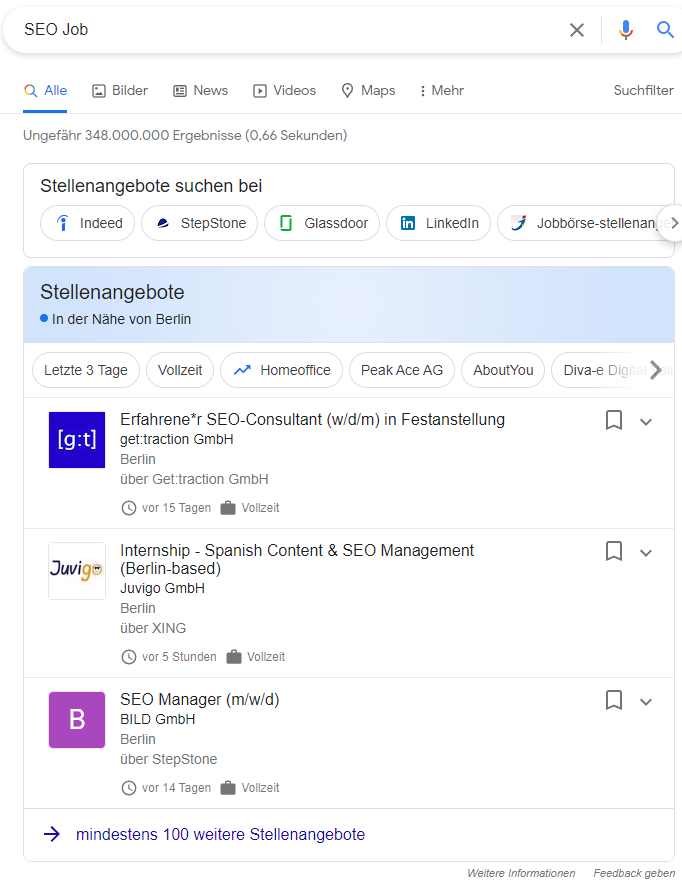Click über XING source text
Screen dimensions: 682x887
(153, 628)
